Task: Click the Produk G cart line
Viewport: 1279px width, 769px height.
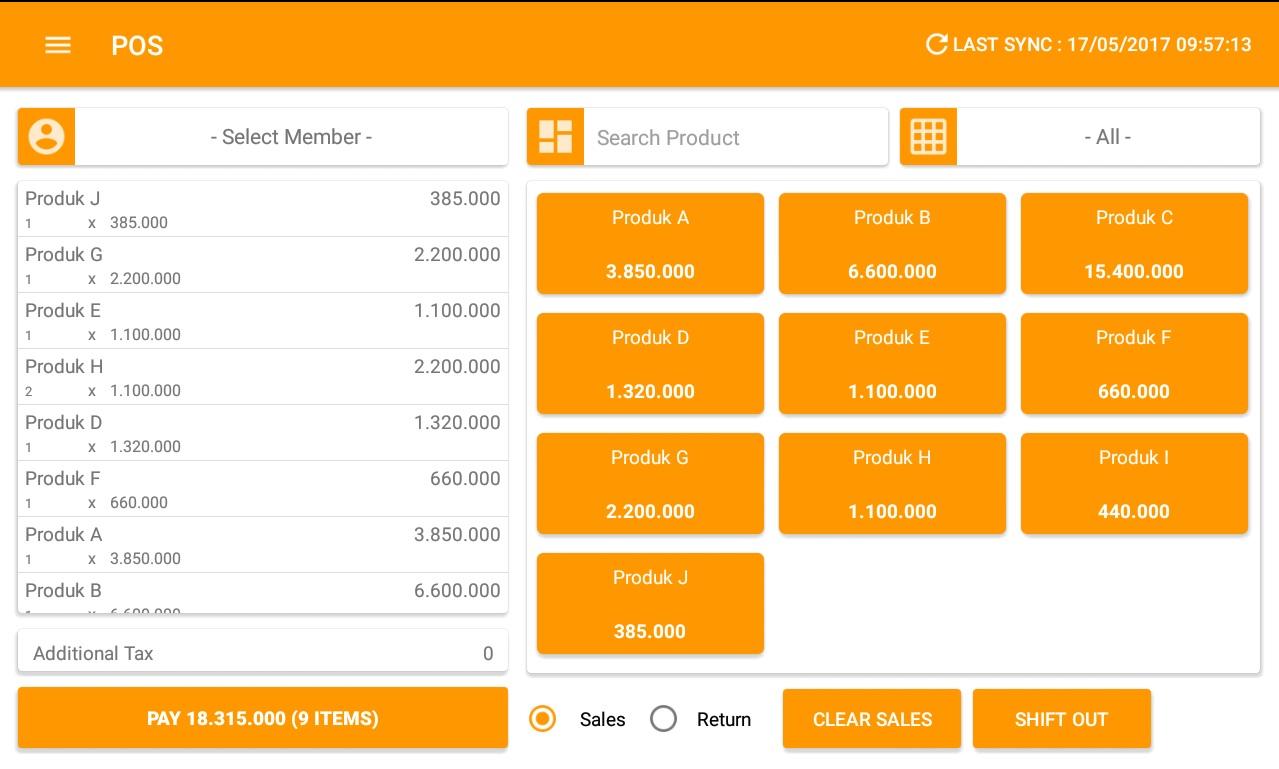Action: (262, 265)
